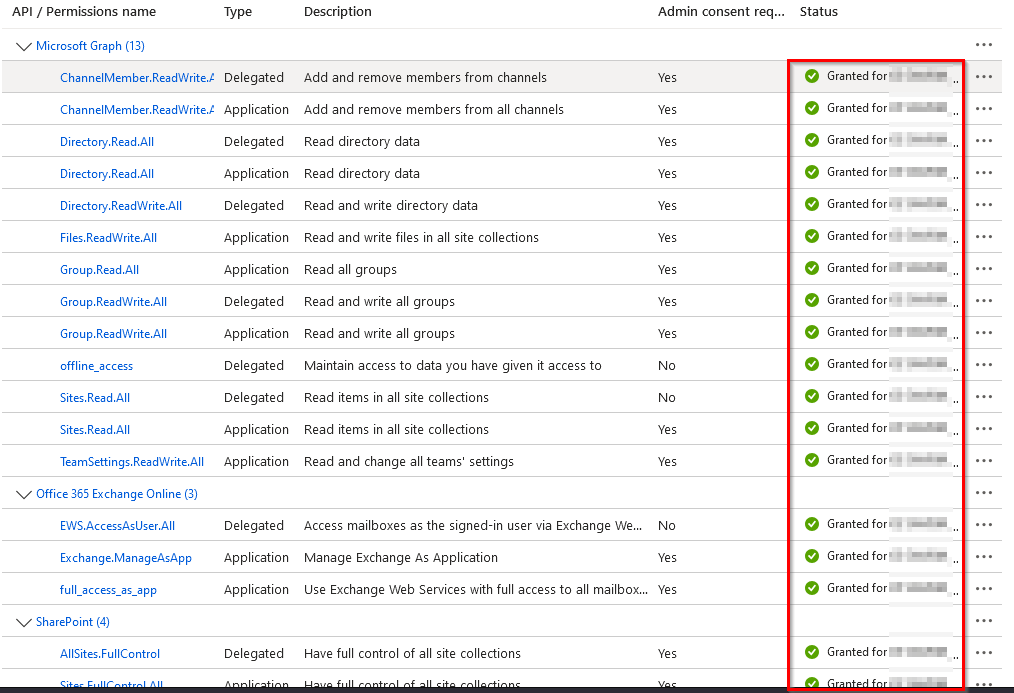The height and width of the screenshot is (693, 1014).
Task: Open more options for application ChannelMember.ReadWrite.All row
Action: coord(984,109)
